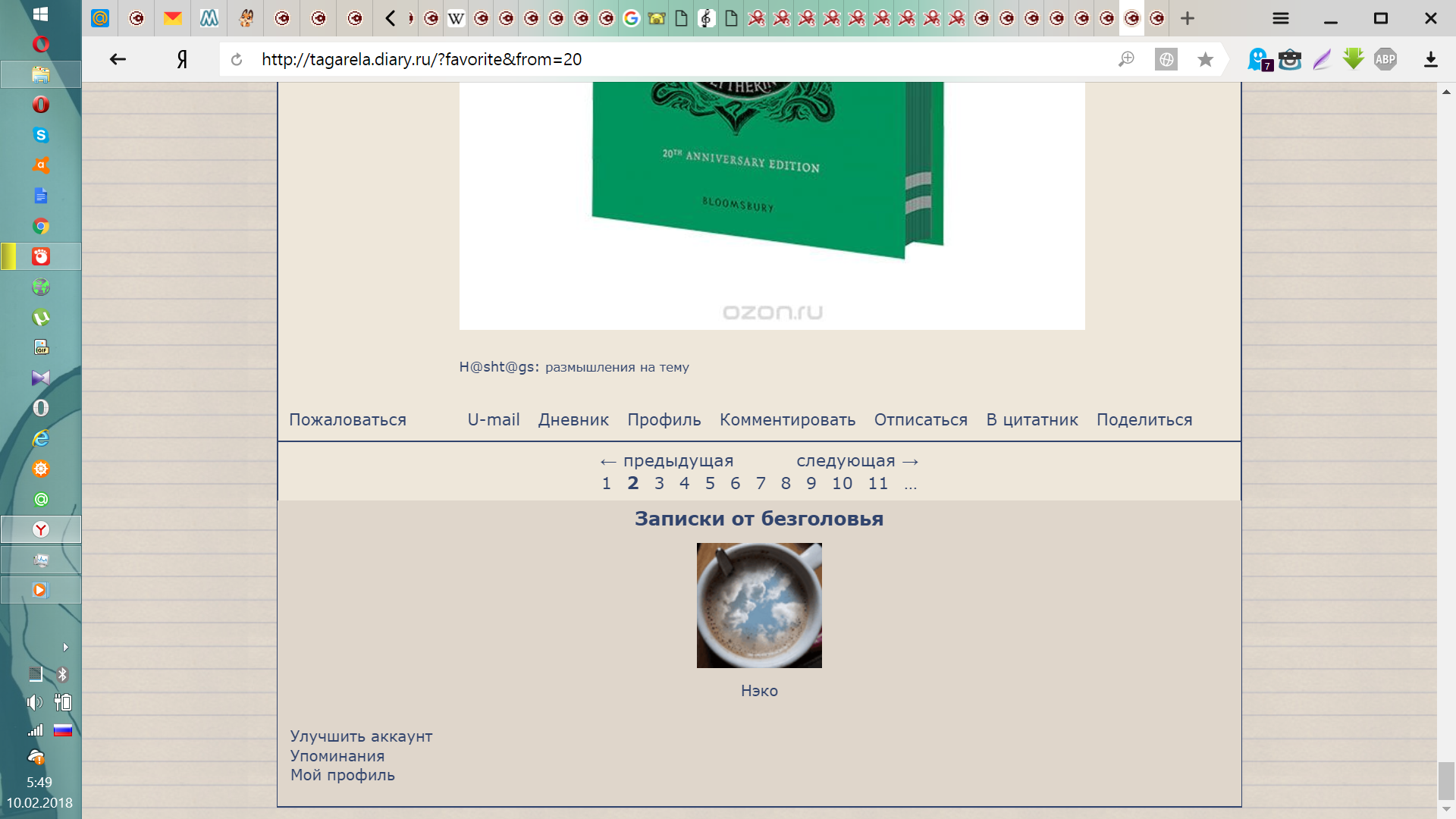Go back with the left arrow button
This screenshot has height=819, width=1456.
click(118, 59)
